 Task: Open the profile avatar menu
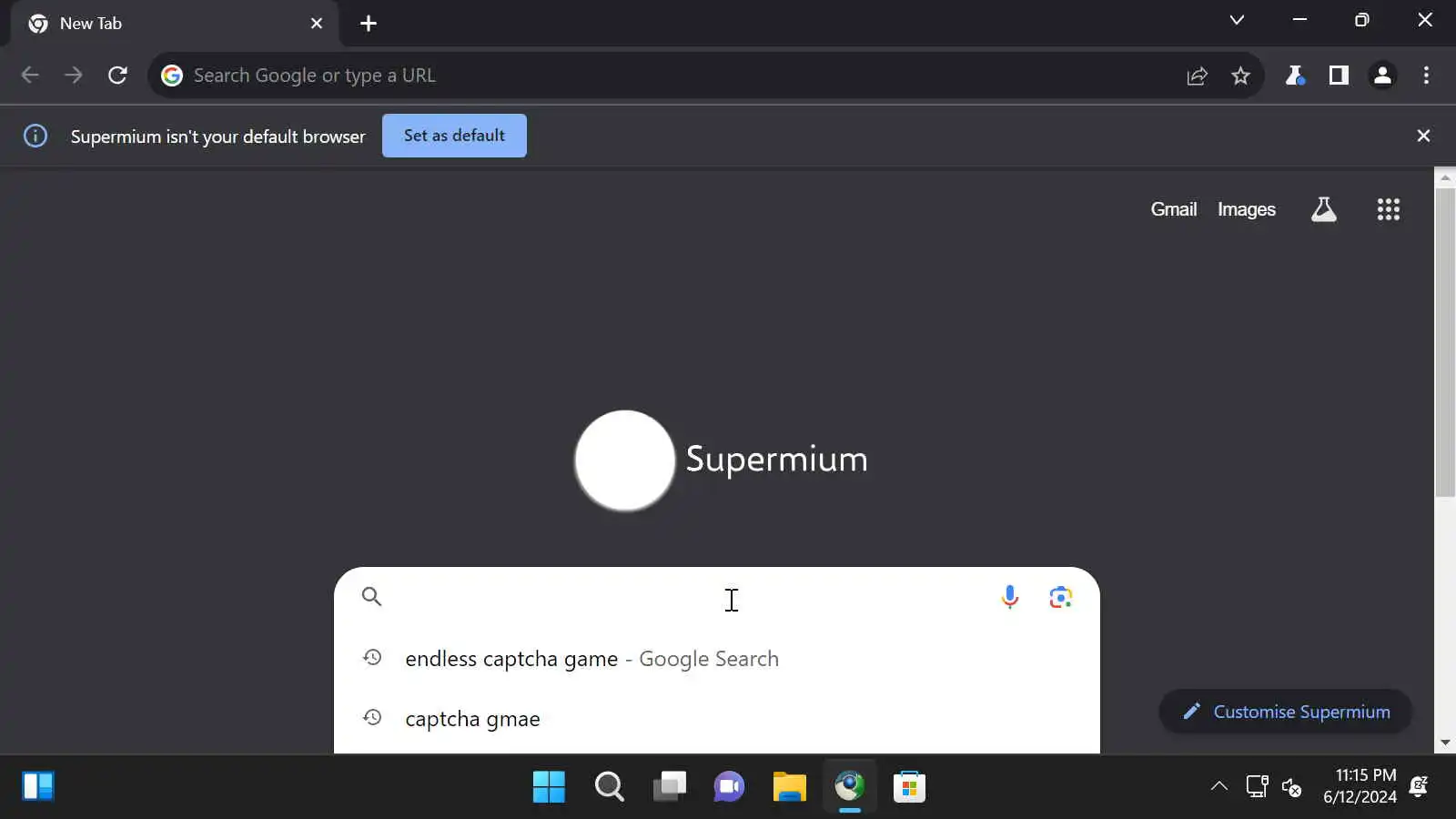[1382, 76]
